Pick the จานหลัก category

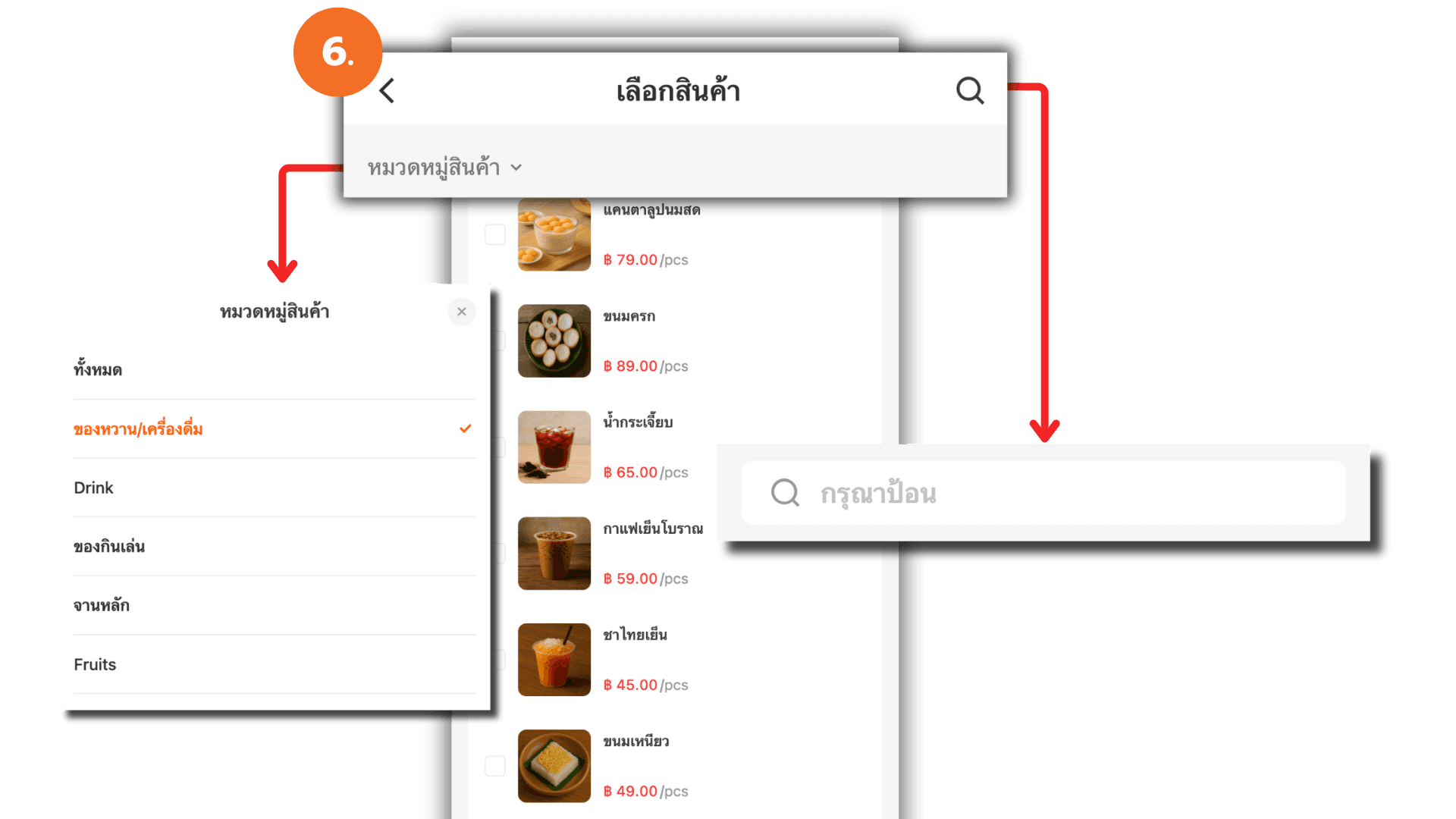(275, 605)
